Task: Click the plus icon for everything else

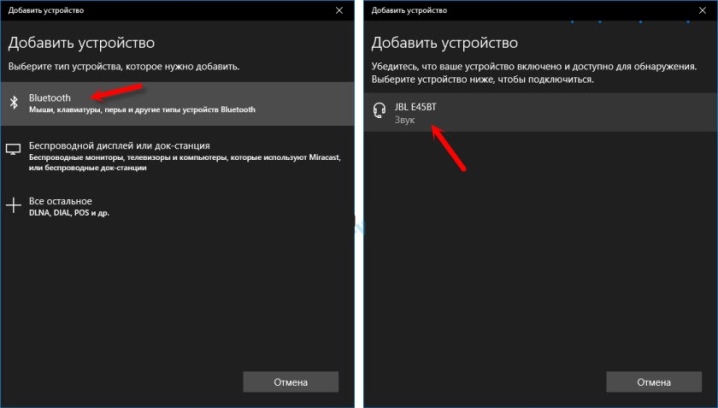Action: pyautogui.click(x=13, y=205)
